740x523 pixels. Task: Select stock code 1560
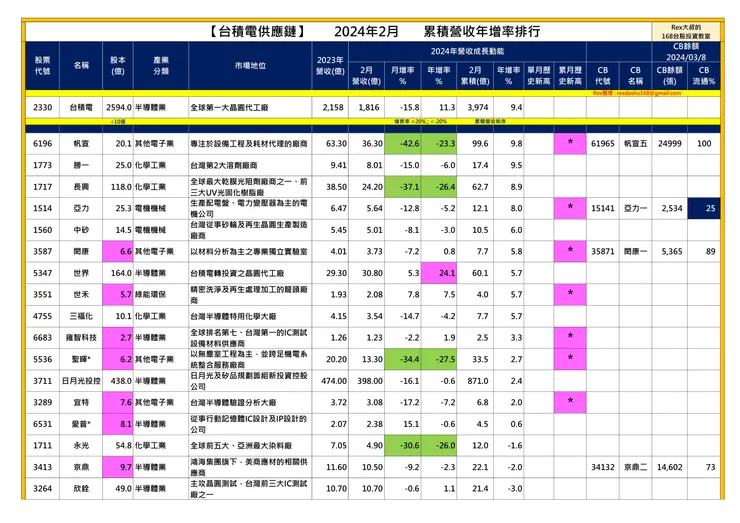42,230
